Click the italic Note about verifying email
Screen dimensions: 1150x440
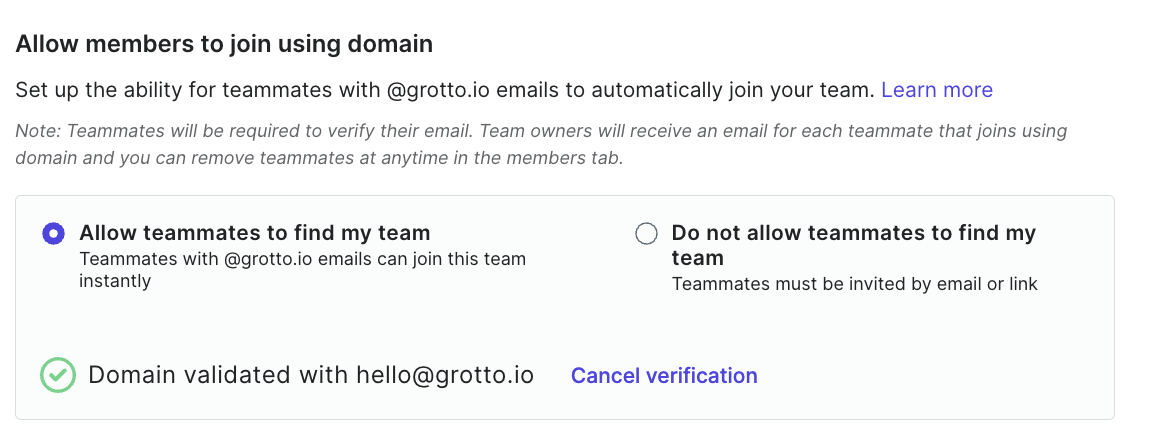pyautogui.click(x=541, y=144)
